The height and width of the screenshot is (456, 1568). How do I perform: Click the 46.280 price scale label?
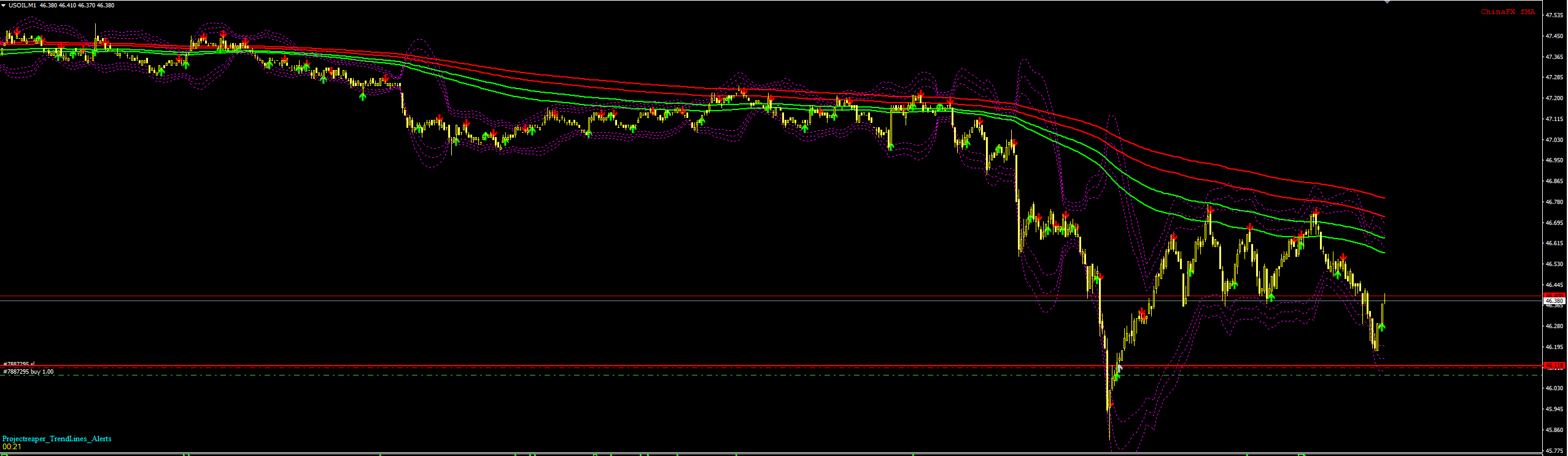(x=1554, y=326)
